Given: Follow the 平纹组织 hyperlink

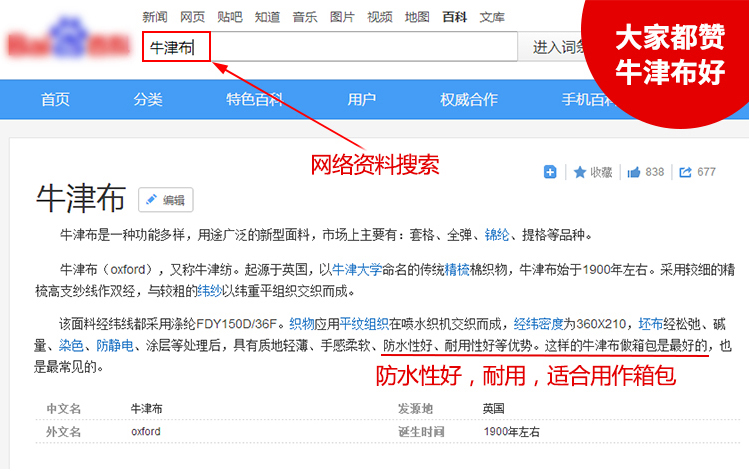Looking at the screenshot, I should [364, 324].
